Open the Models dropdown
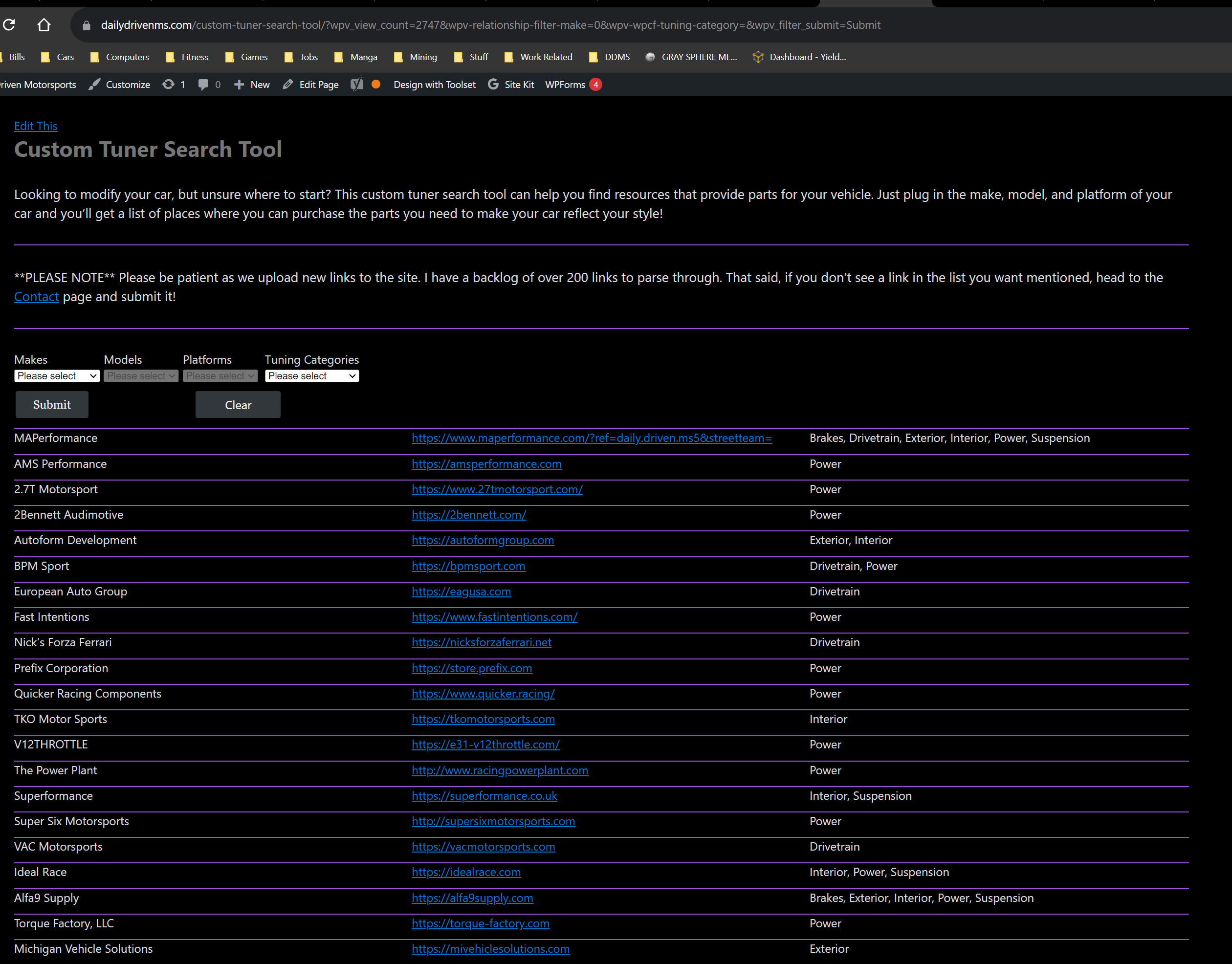This screenshot has width=1232, height=964. coord(141,376)
